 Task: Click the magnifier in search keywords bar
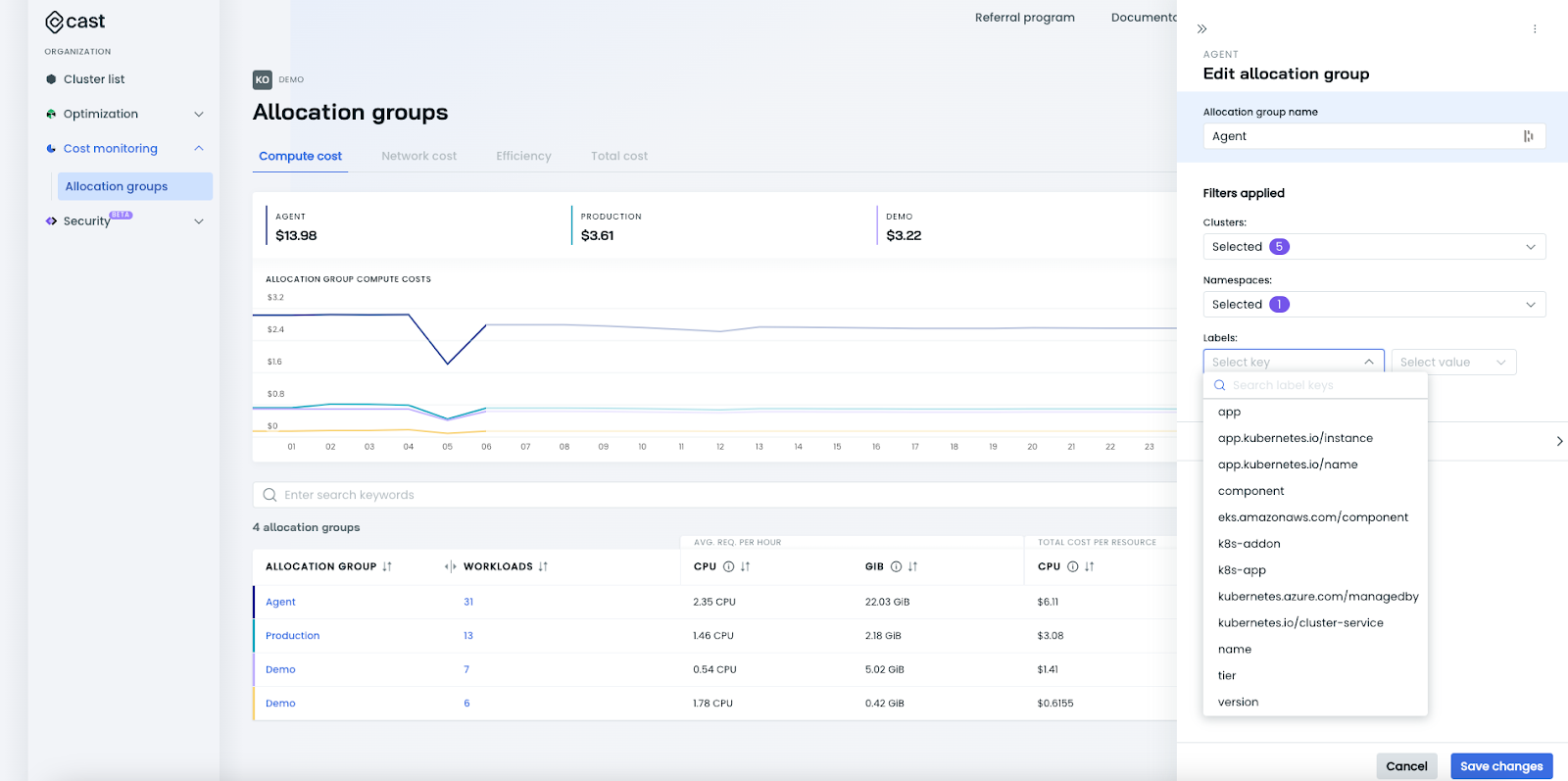coord(269,495)
